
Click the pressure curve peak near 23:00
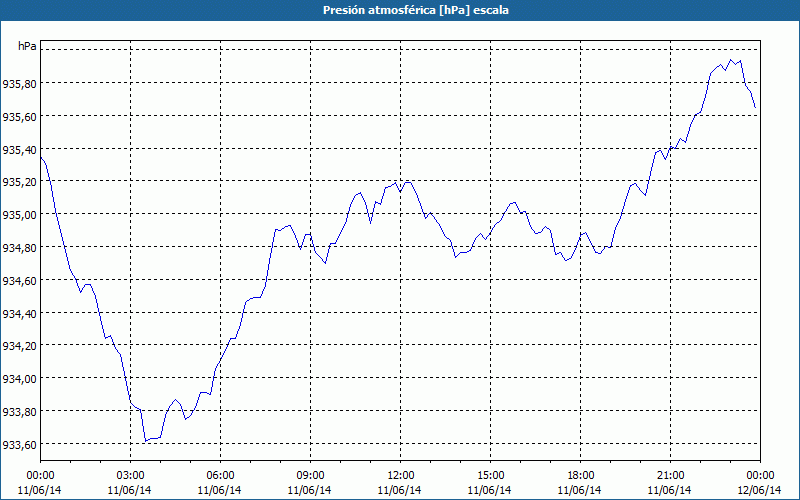[x=731, y=60]
